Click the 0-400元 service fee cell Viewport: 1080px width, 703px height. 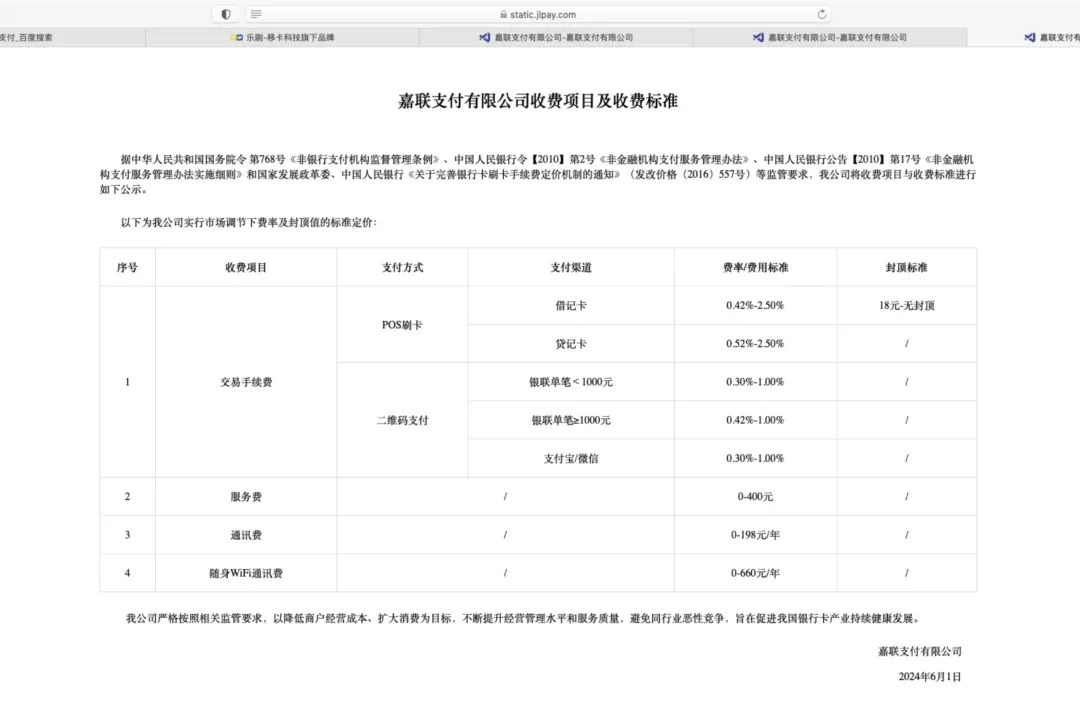point(755,497)
